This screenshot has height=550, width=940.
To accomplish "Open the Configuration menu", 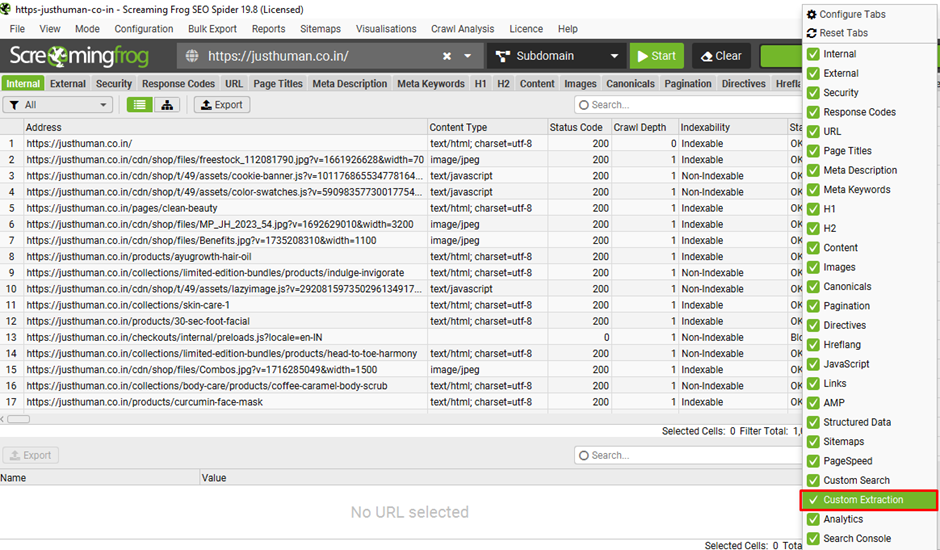I will (144, 29).
